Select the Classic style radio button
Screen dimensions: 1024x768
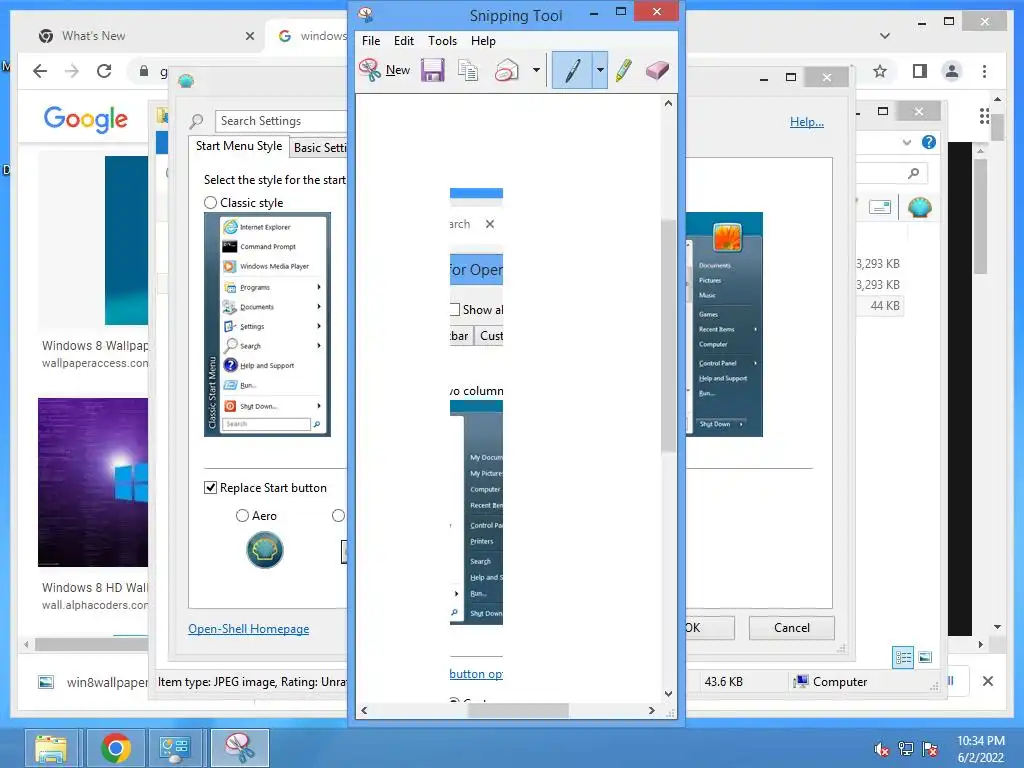pyautogui.click(x=210, y=202)
